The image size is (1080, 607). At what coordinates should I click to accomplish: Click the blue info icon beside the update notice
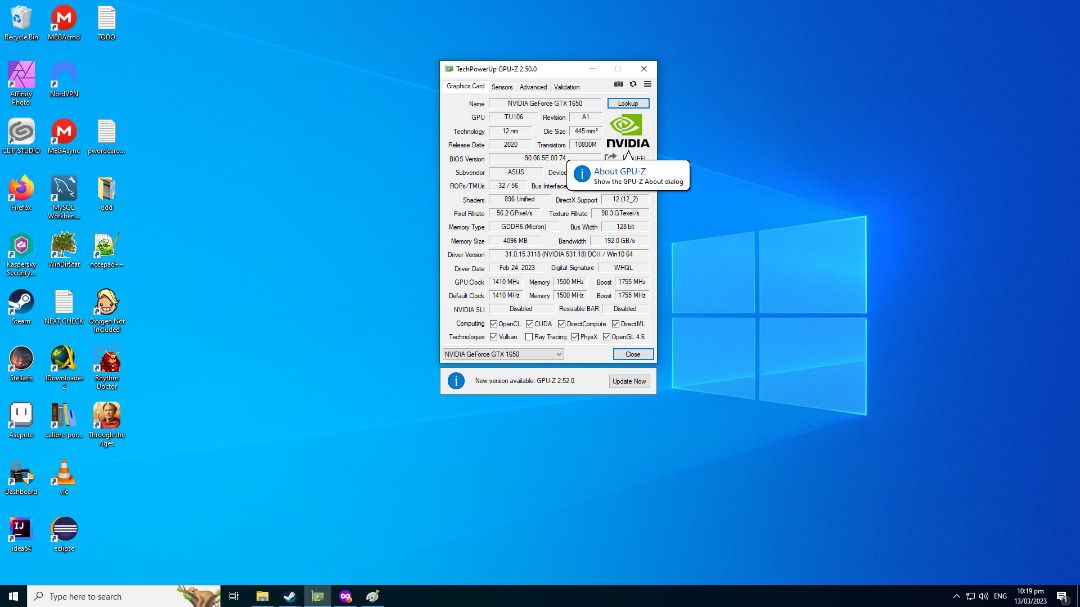[x=456, y=380]
